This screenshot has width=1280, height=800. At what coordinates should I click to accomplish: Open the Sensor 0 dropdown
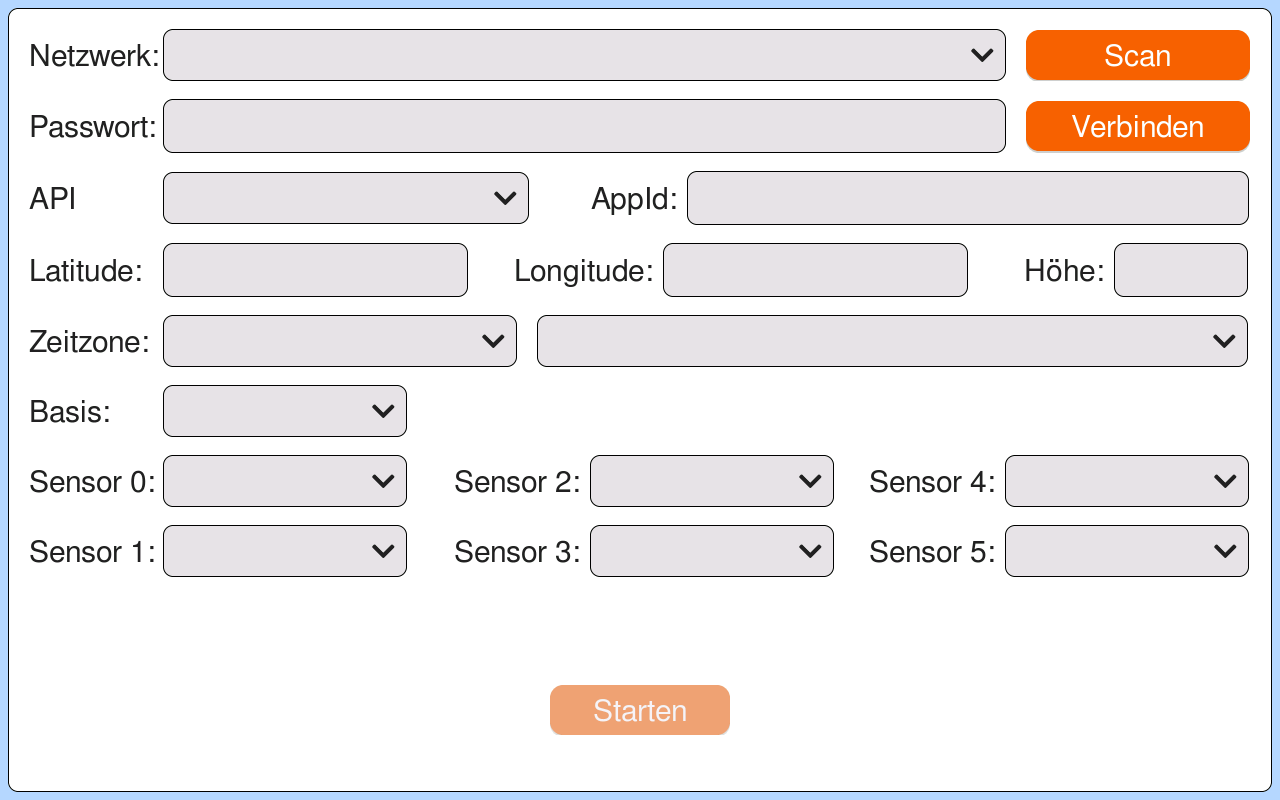285,481
